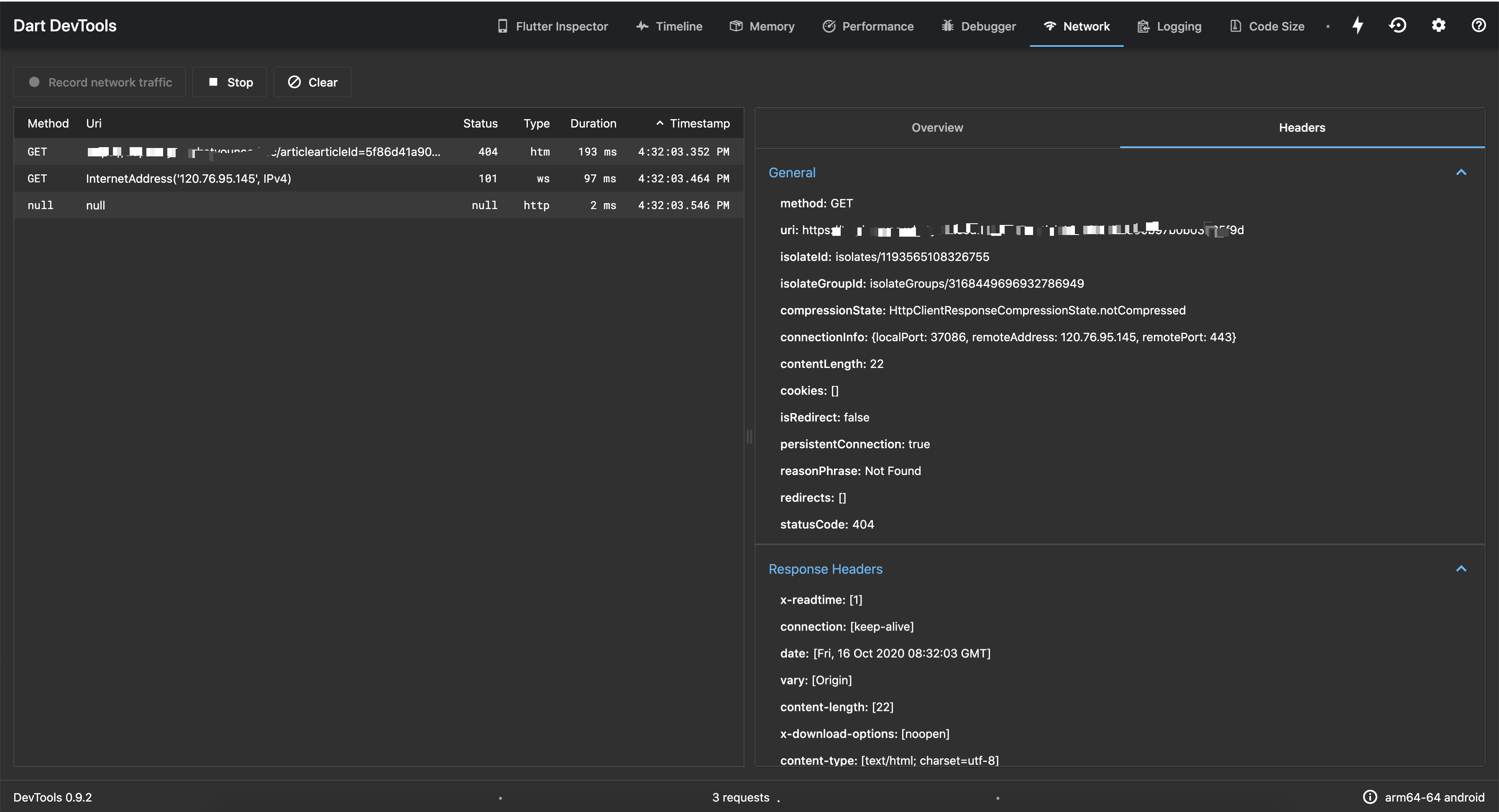The height and width of the screenshot is (812, 1499).
Task: Open the Debugger page
Action: click(978, 26)
